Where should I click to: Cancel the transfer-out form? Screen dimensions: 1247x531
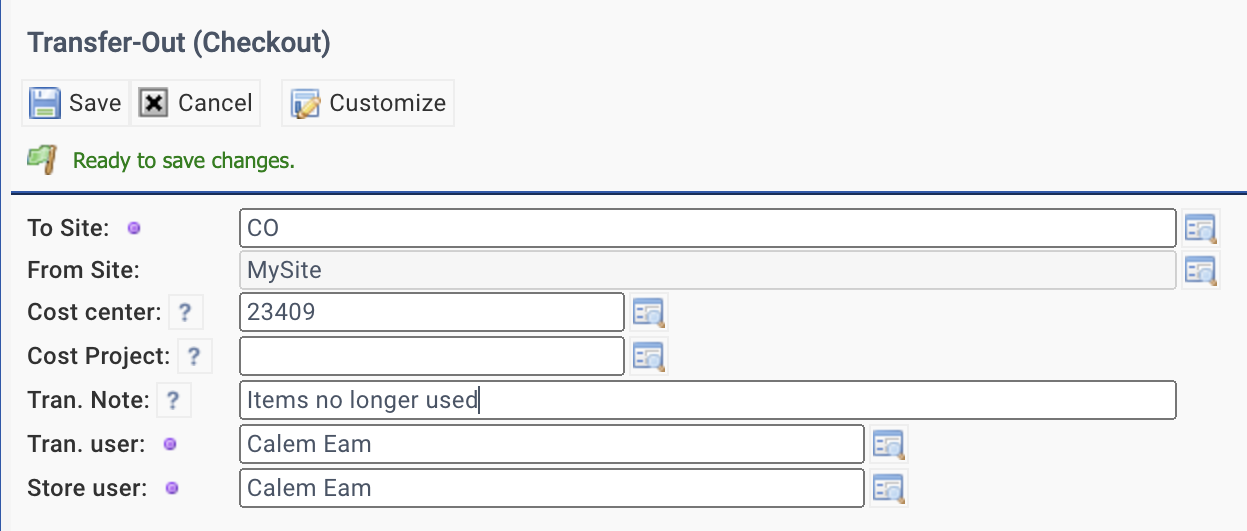(x=196, y=103)
